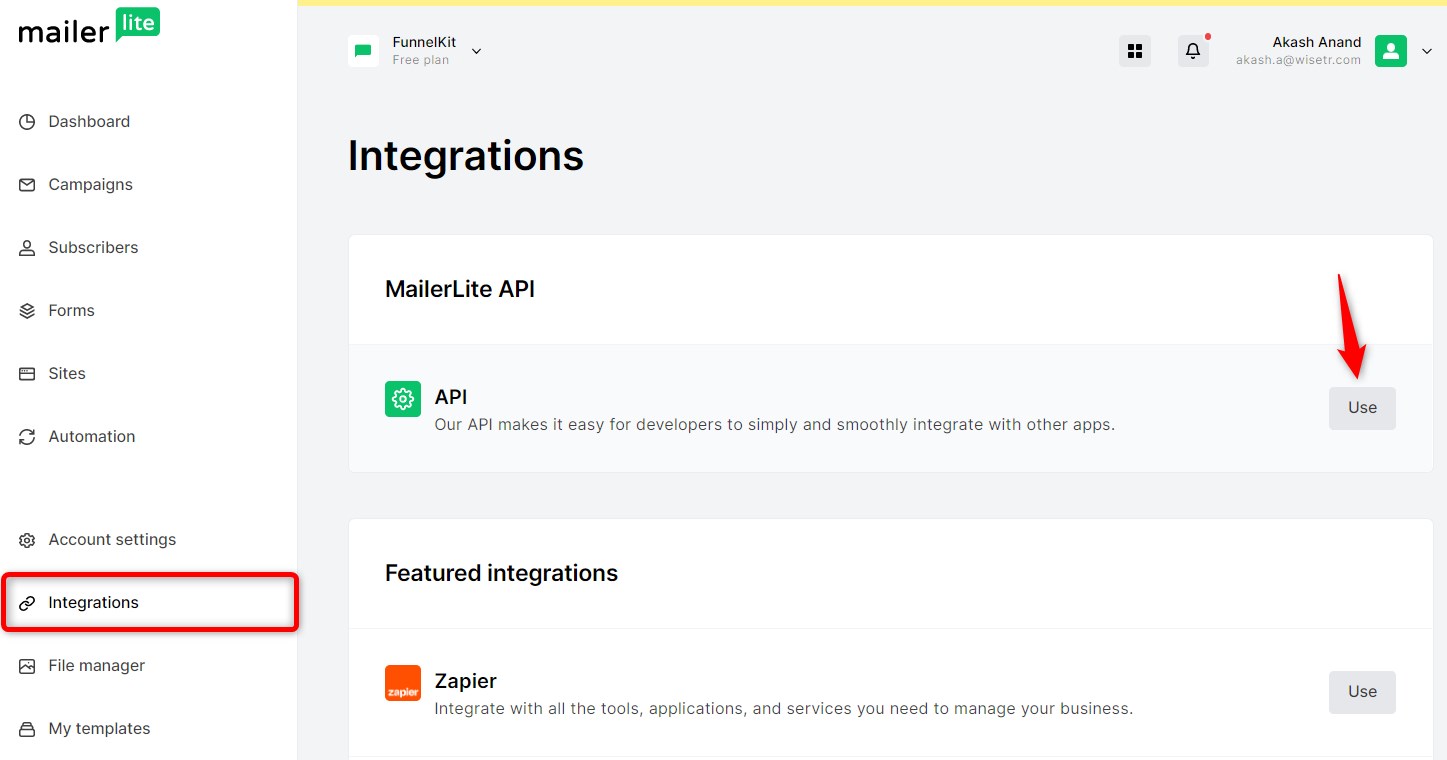Click the MailerLite logo

tap(89, 27)
